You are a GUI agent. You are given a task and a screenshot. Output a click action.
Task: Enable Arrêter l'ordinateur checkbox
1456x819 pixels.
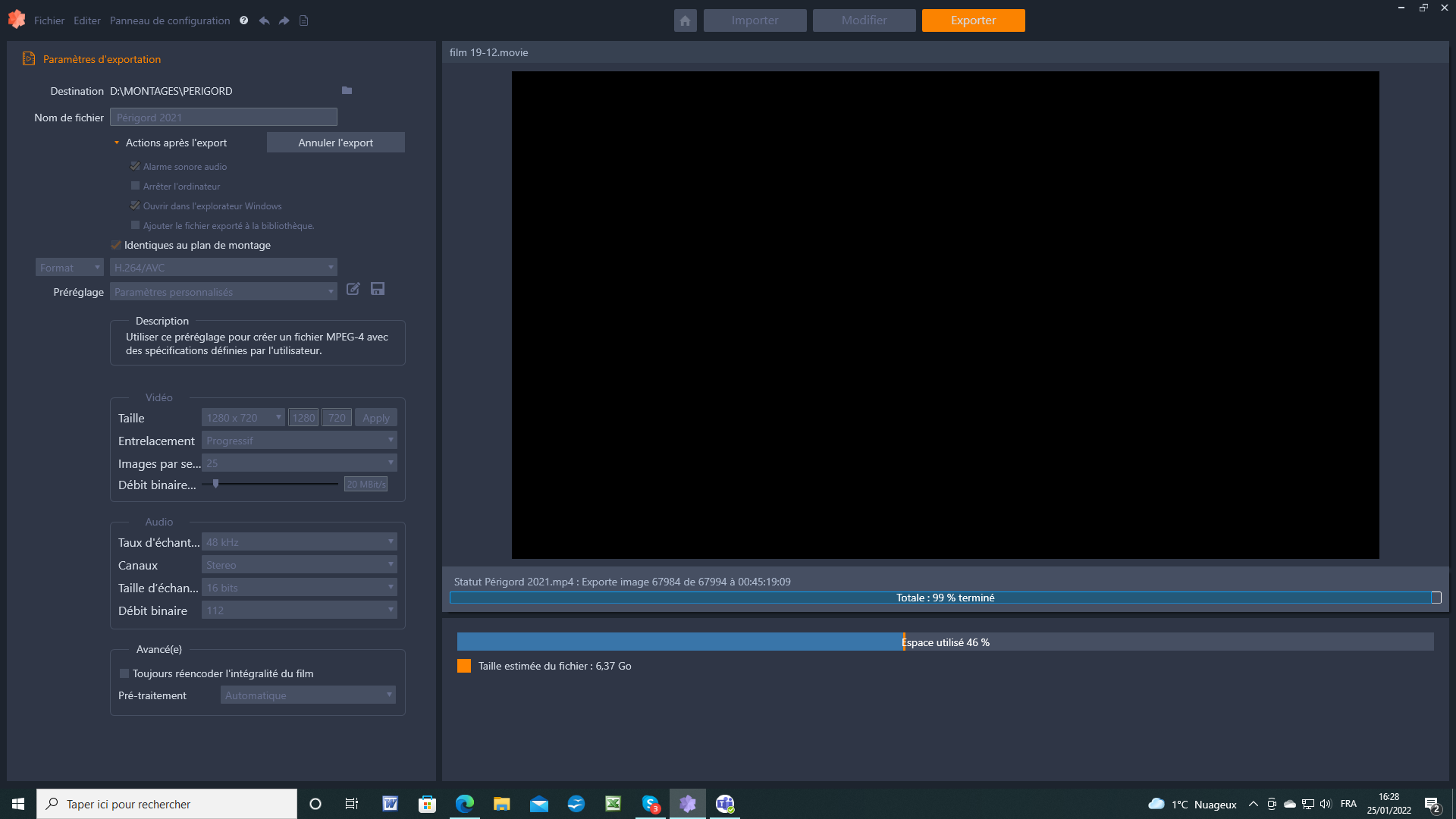tap(135, 186)
